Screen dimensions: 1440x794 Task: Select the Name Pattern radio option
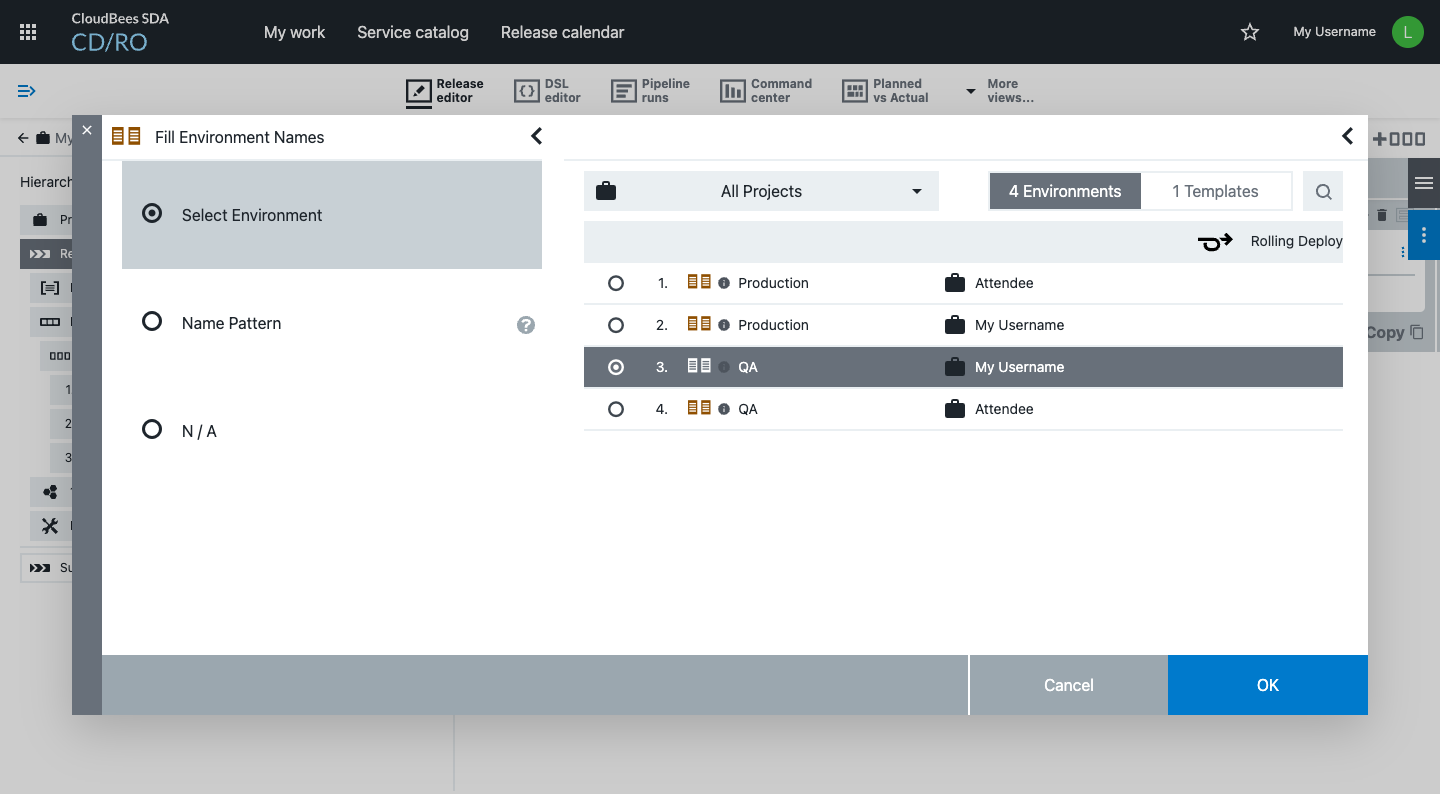pos(152,322)
